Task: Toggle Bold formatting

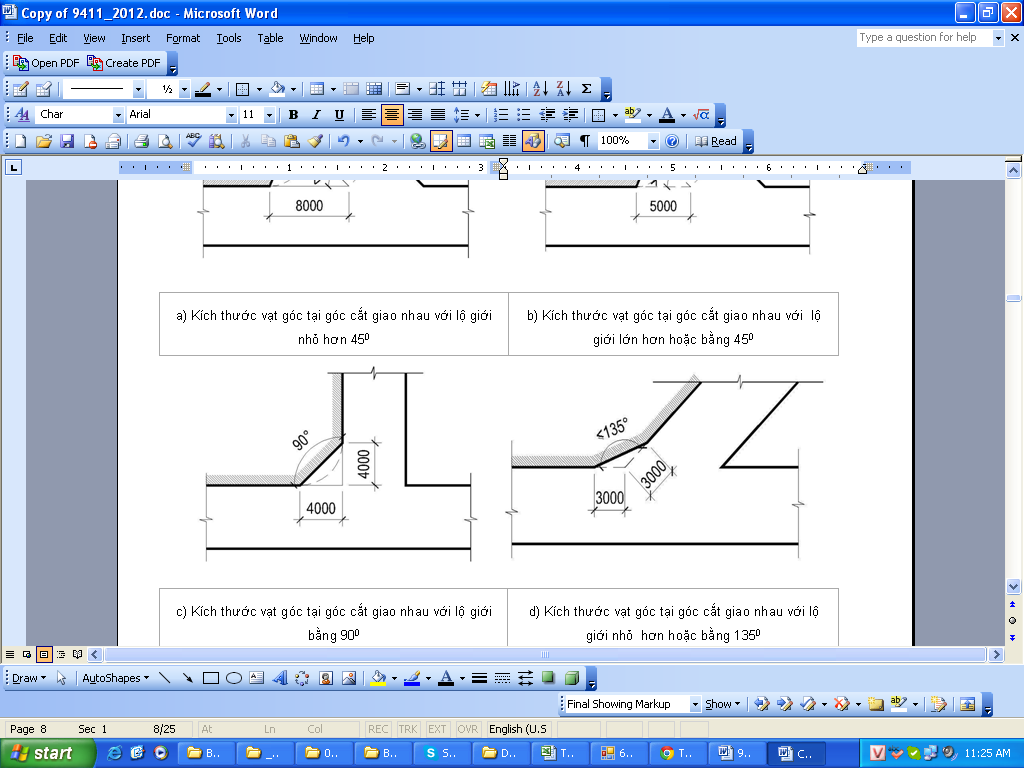Action: (x=293, y=115)
